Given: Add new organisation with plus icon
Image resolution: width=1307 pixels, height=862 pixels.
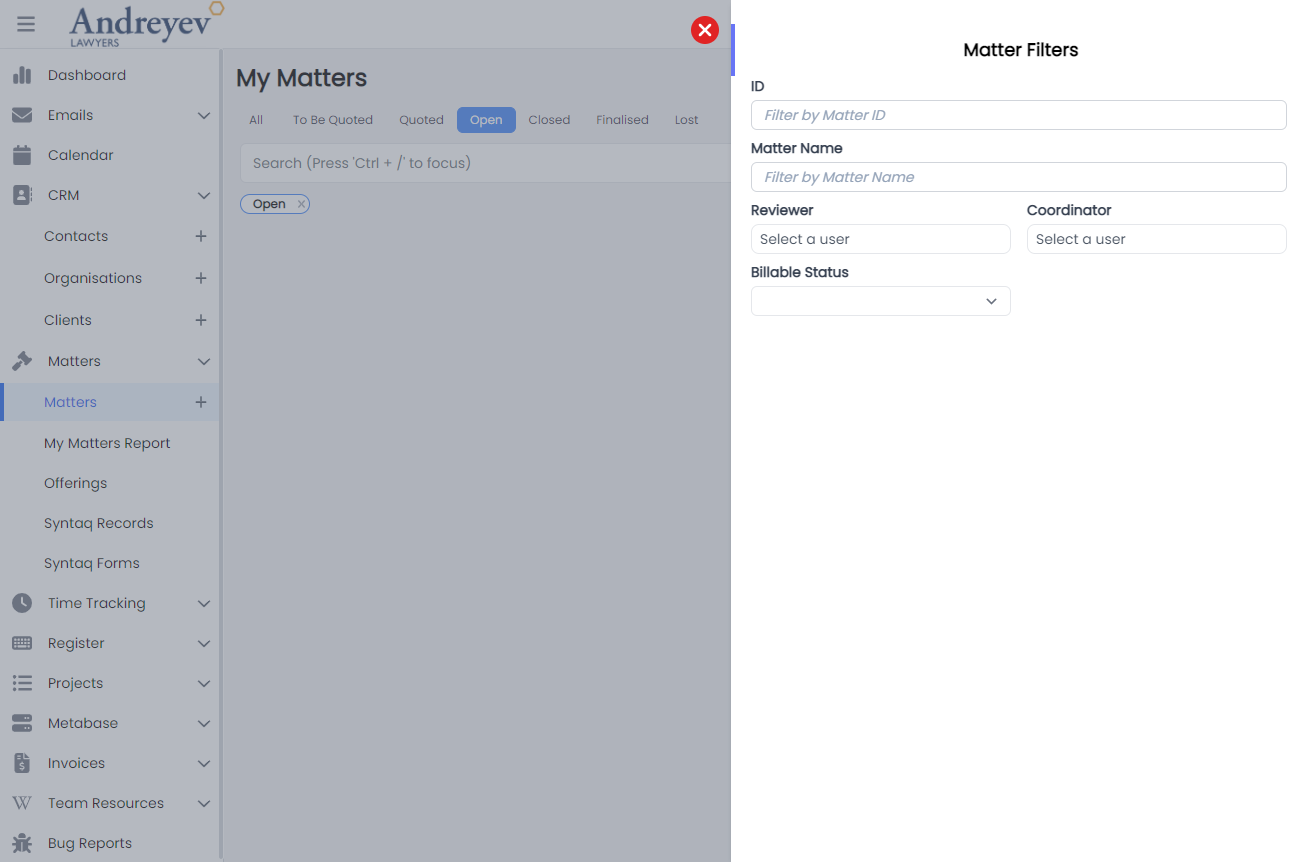Looking at the screenshot, I should click(201, 278).
